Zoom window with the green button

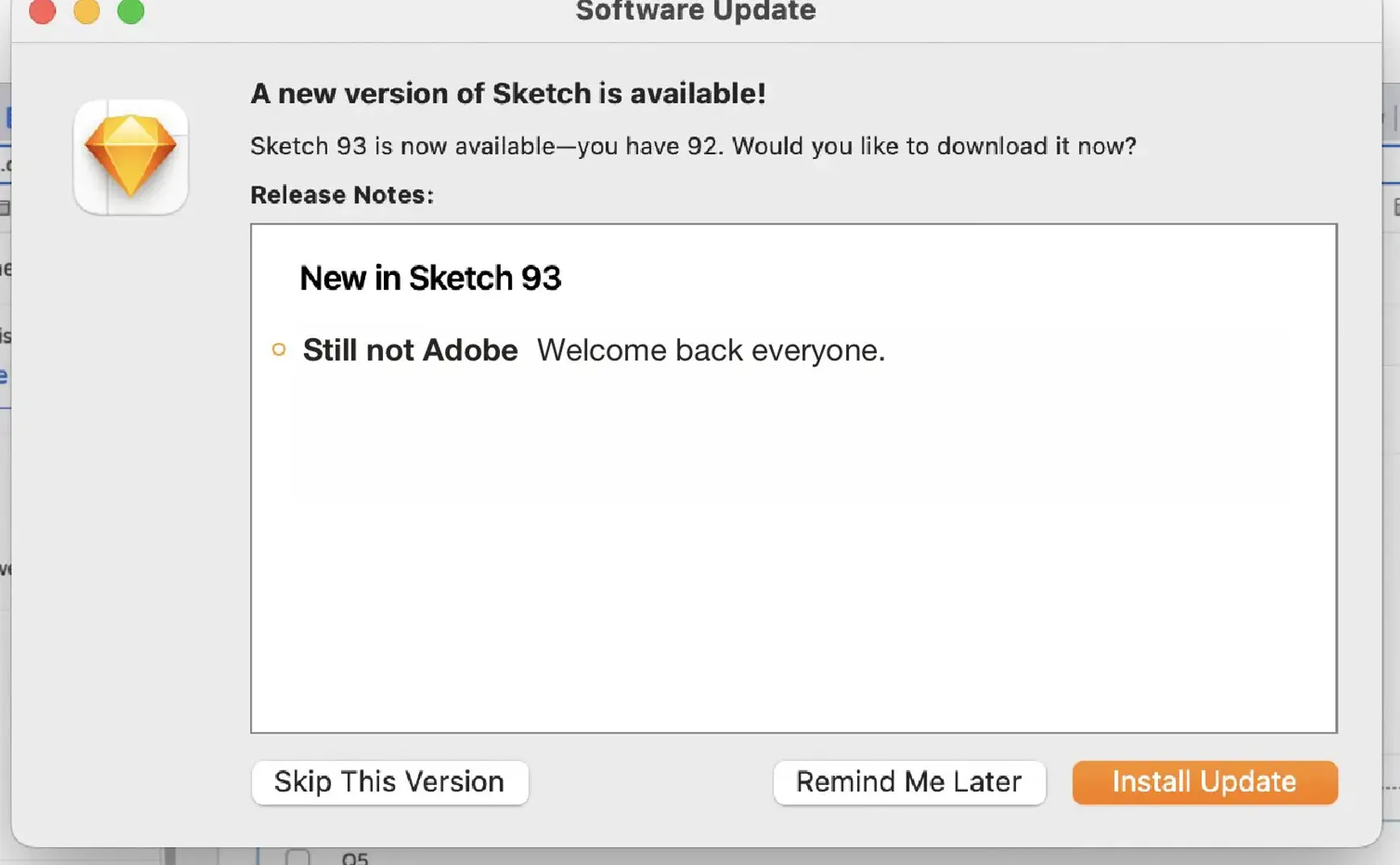(131, 10)
